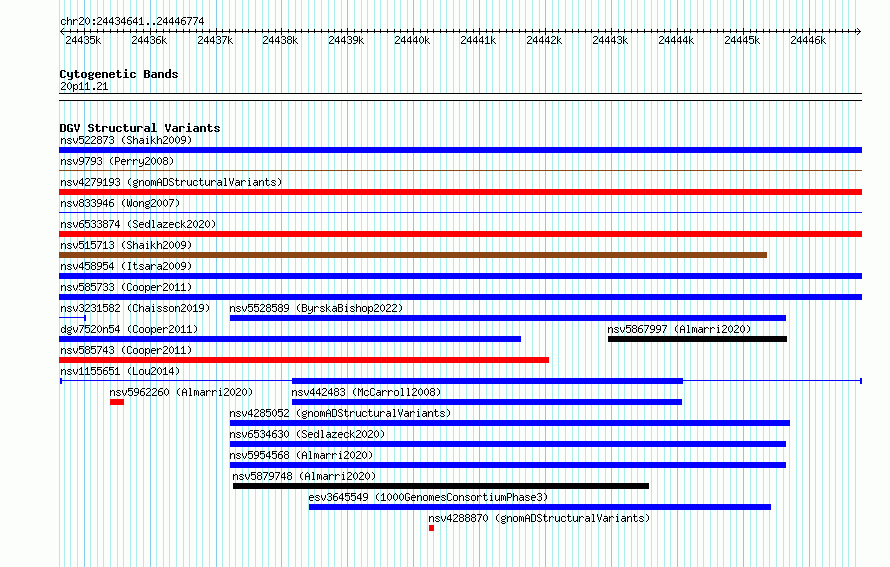Select the blue bar for nsv585733
The height and width of the screenshot is (567, 890).
[460, 297]
